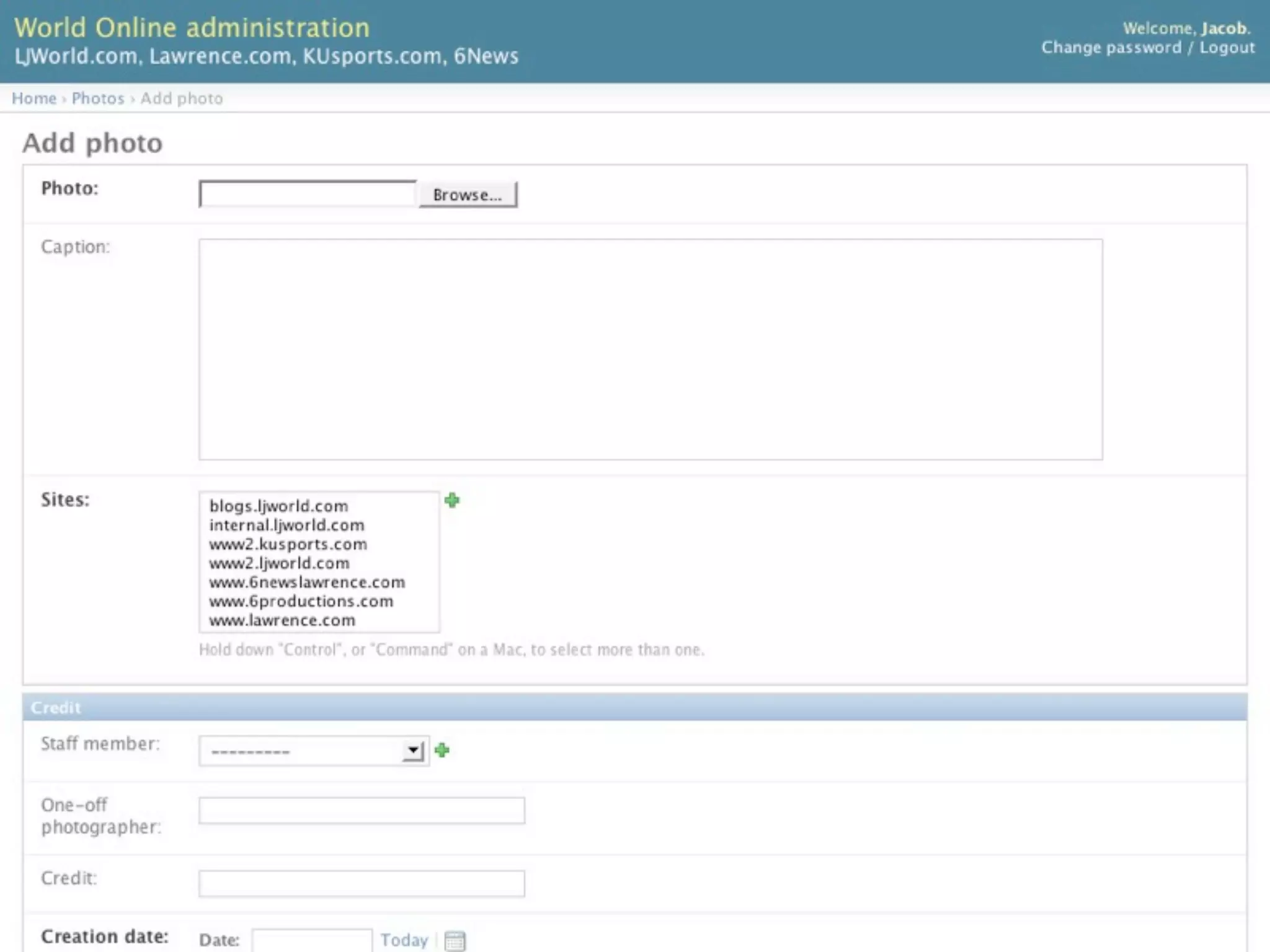Click the Today date shortcut link
The width and height of the screenshot is (1270, 952).
pos(404,940)
